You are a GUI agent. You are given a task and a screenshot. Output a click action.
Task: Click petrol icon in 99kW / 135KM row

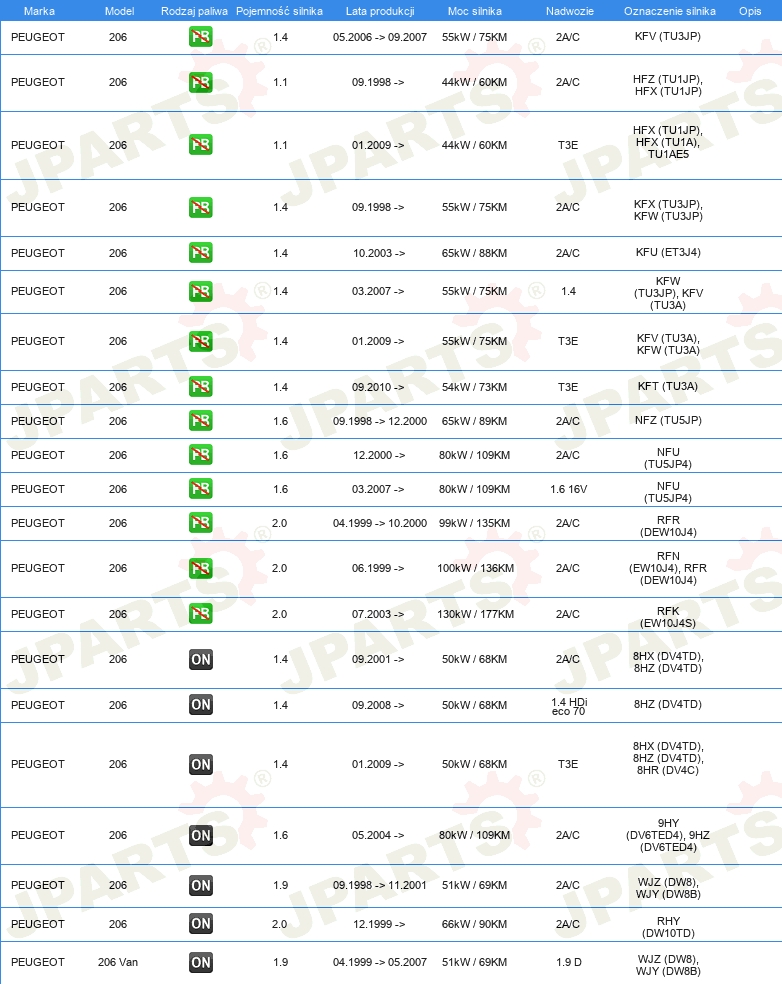[201, 523]
